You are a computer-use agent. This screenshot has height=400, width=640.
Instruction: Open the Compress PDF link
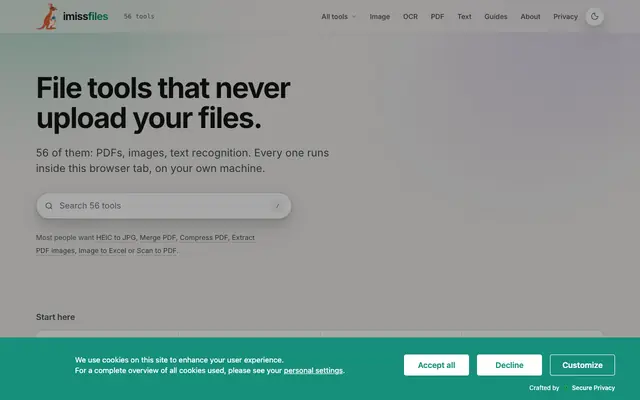pyautogui.click(x=204, y=238)
